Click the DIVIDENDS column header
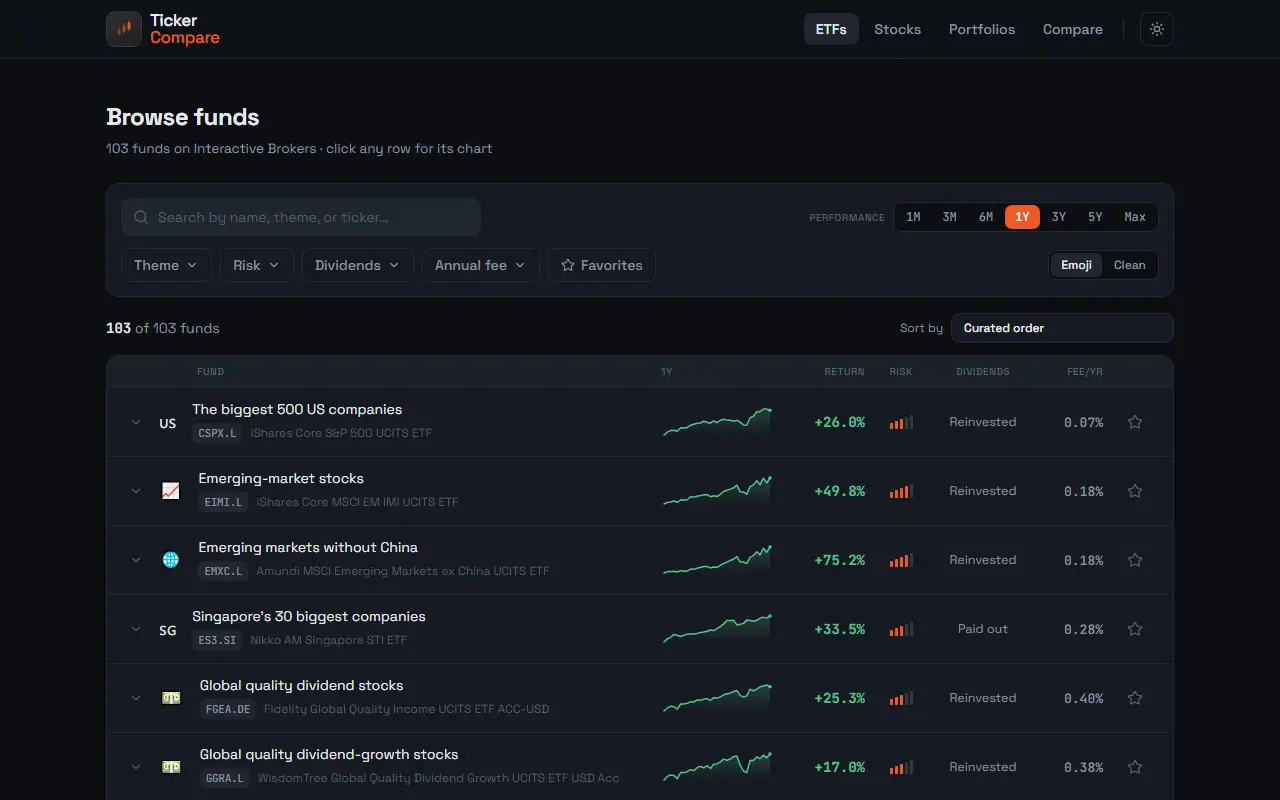The image size is (1280, 800). 983,372
